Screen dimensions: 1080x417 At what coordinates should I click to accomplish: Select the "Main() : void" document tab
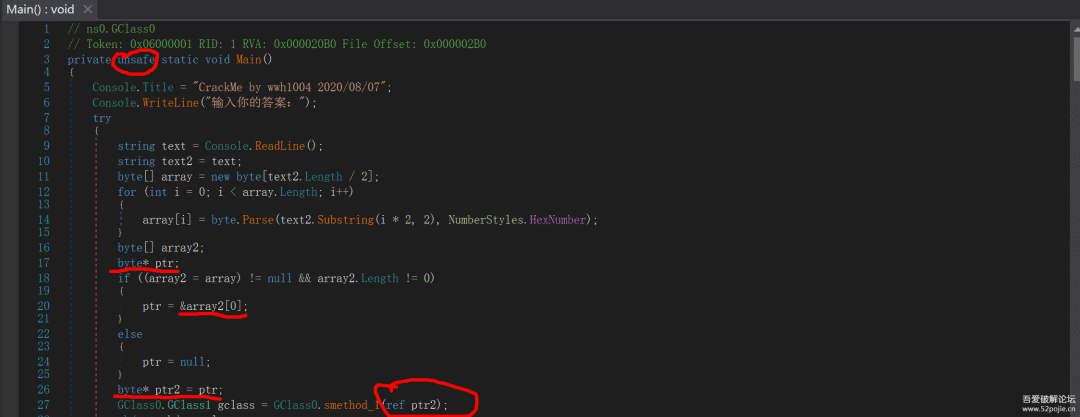(x=48, y=10)
